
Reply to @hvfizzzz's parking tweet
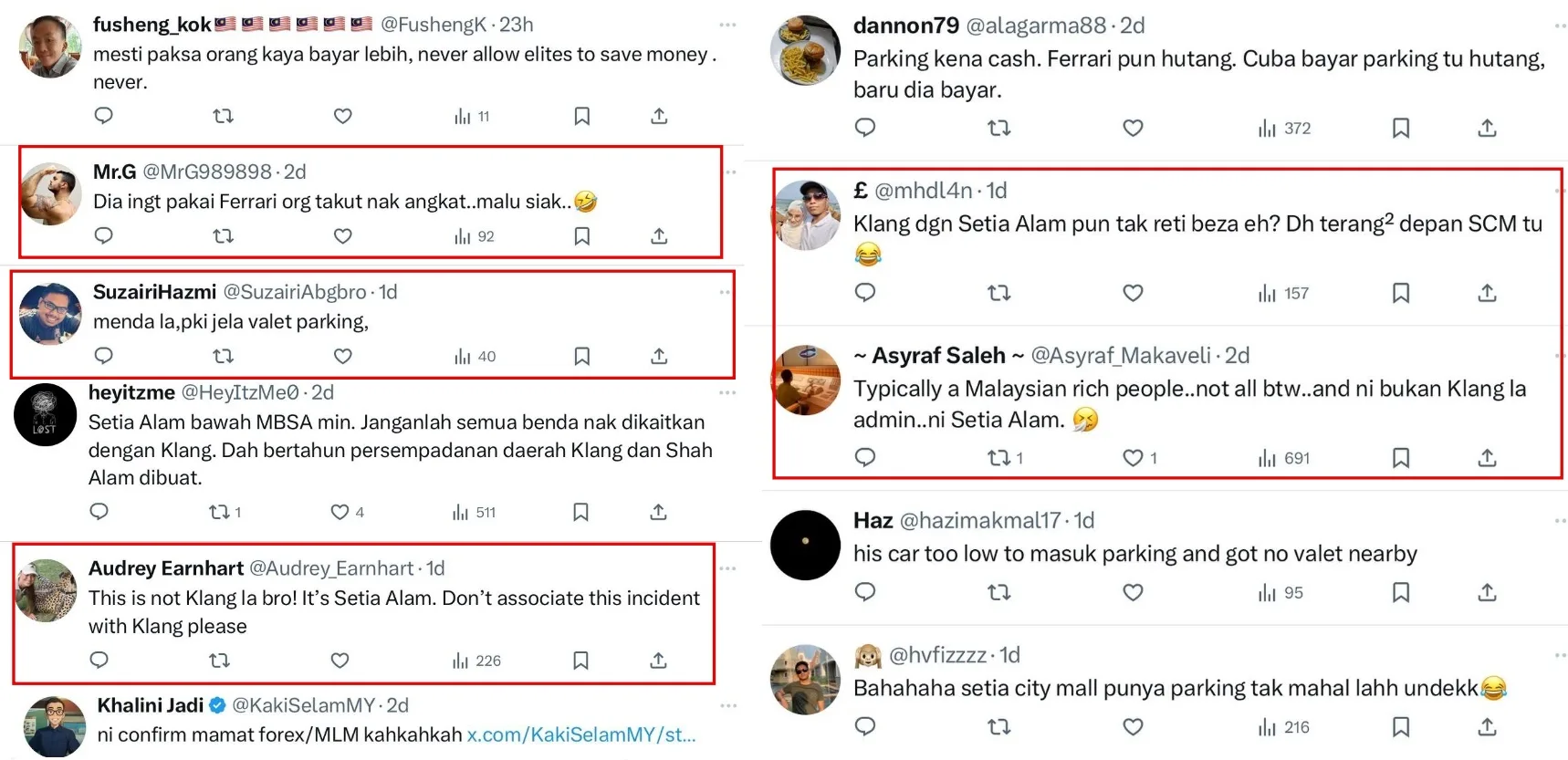(x=865, y=727)
